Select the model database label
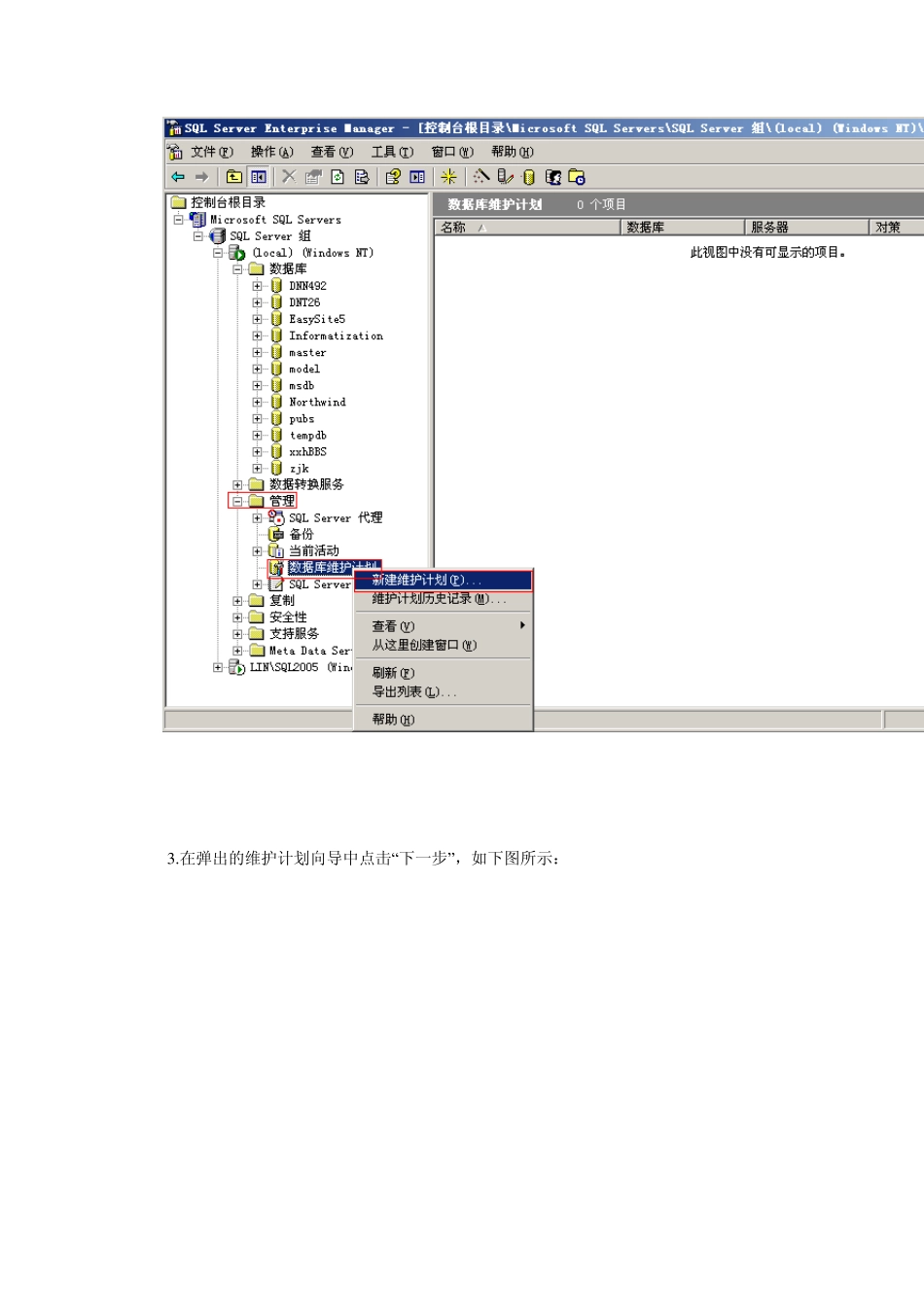Viewport: 924px width, 1307px height. [304, 369]
